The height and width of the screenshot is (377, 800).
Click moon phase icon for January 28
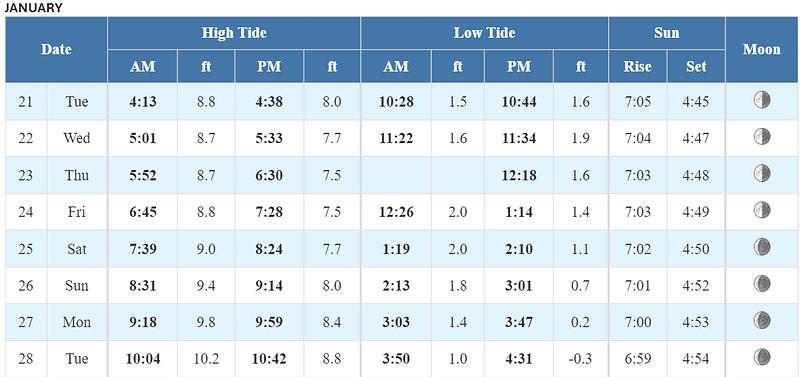click(x=762, y=356)
